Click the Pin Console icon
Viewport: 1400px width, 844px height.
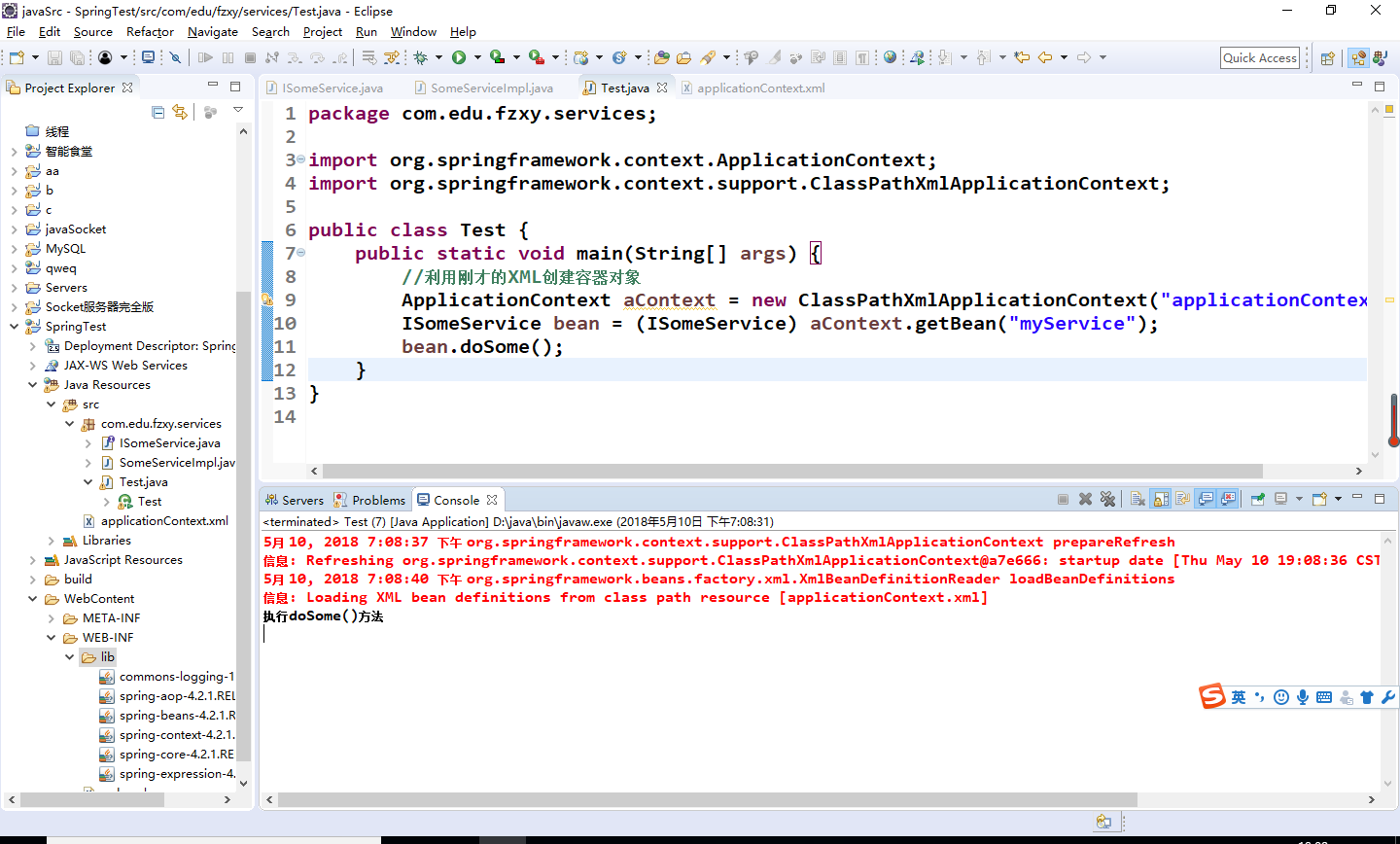1258,499
